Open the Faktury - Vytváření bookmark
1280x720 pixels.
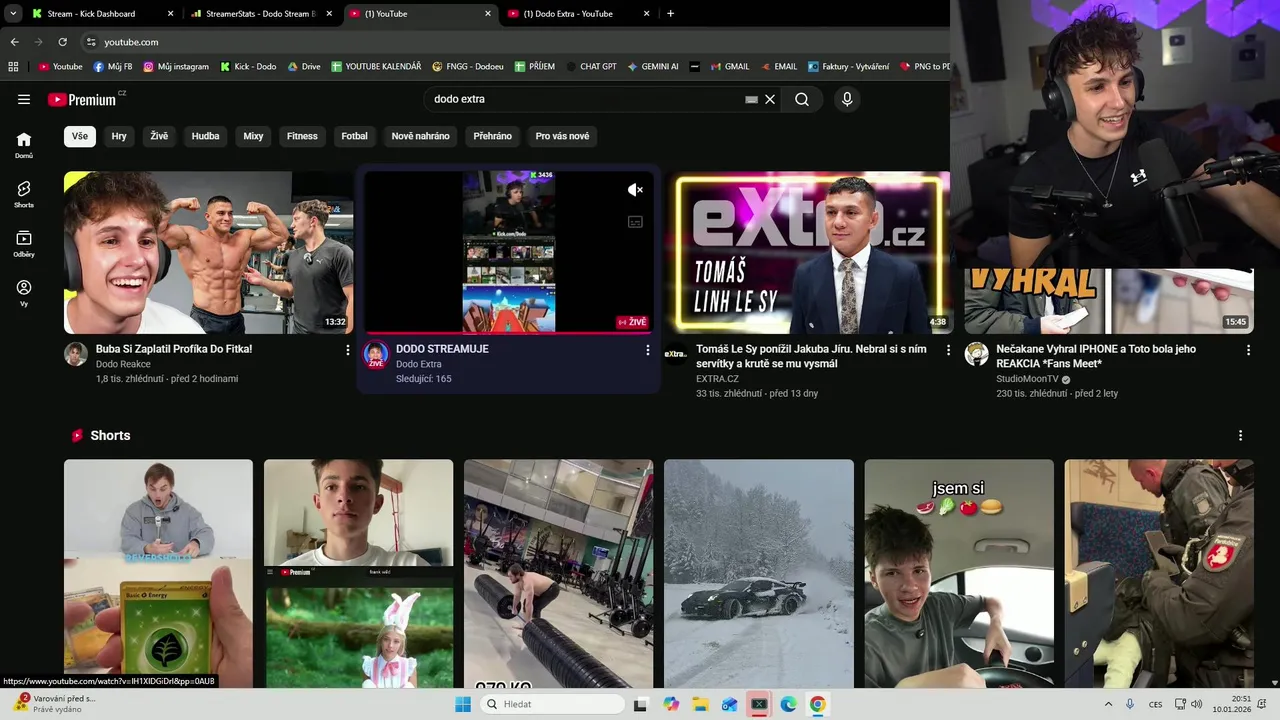coord(848,67)
